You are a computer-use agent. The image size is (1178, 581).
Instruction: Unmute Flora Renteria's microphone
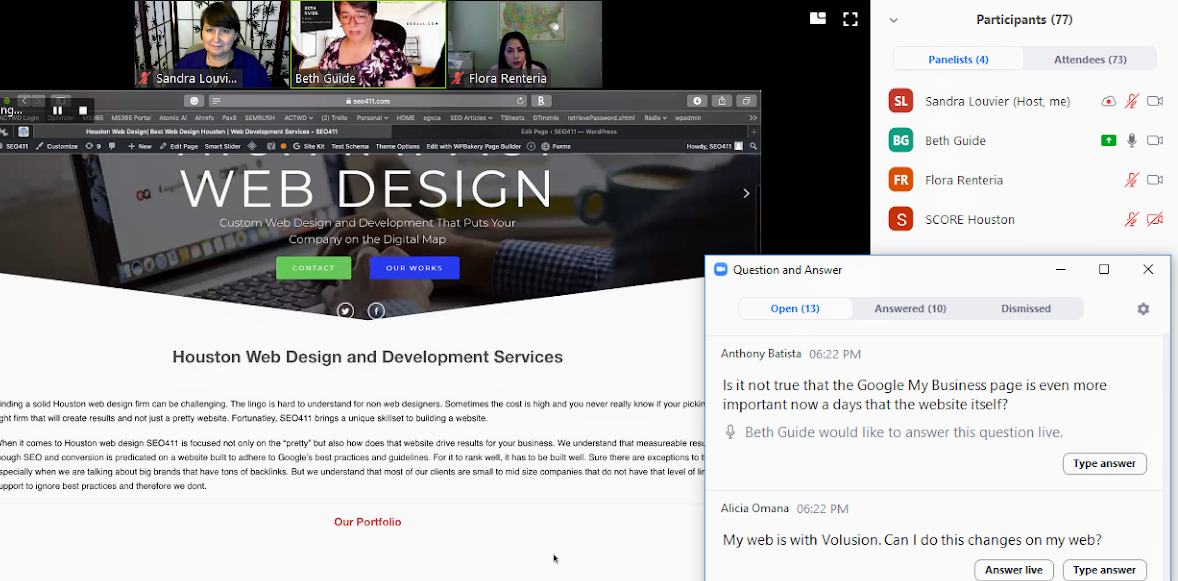(1131, 180)
